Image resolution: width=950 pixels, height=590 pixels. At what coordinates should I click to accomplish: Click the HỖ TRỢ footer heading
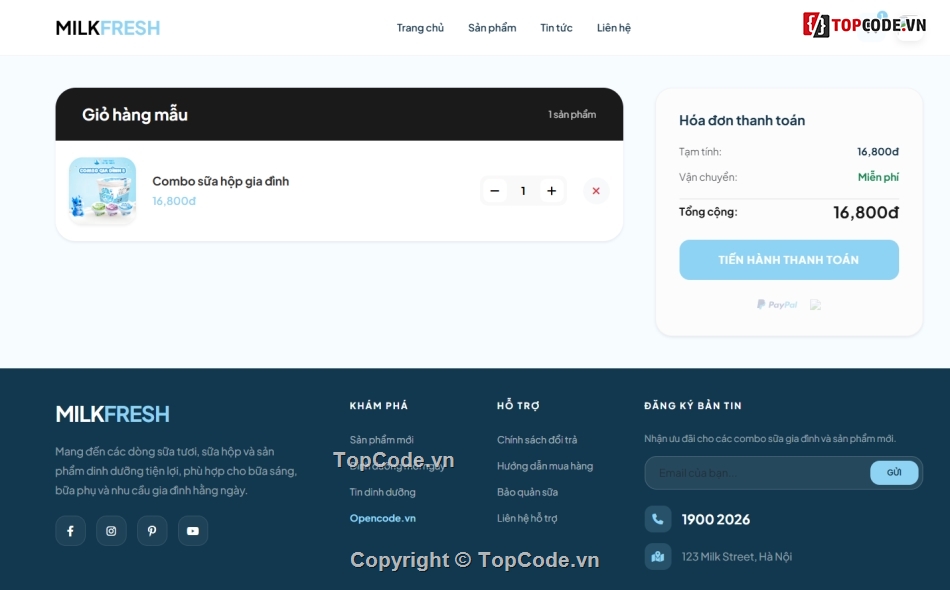518,406
